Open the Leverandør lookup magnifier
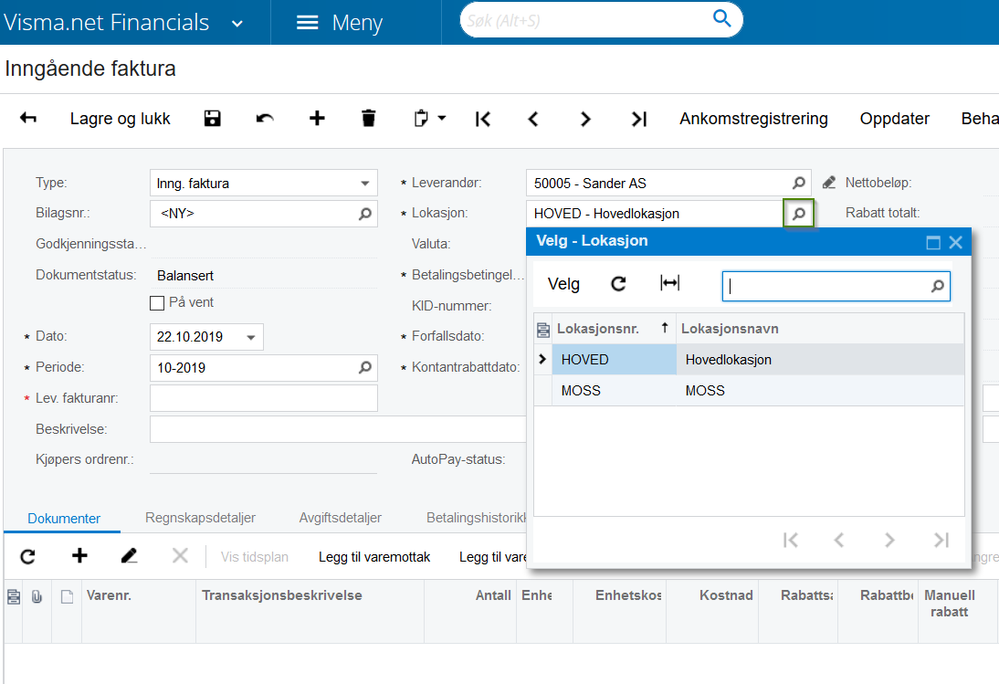The width and height of the screenshot is (999, 684). click(798, 183)
